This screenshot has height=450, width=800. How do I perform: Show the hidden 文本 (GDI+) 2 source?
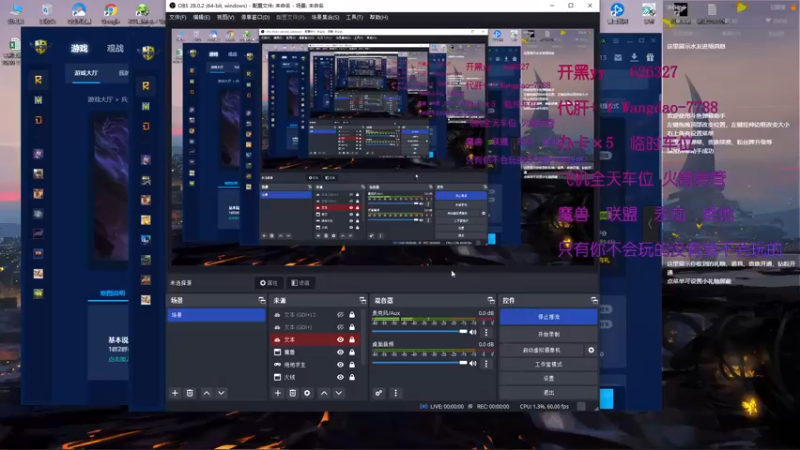pos(340,315)
